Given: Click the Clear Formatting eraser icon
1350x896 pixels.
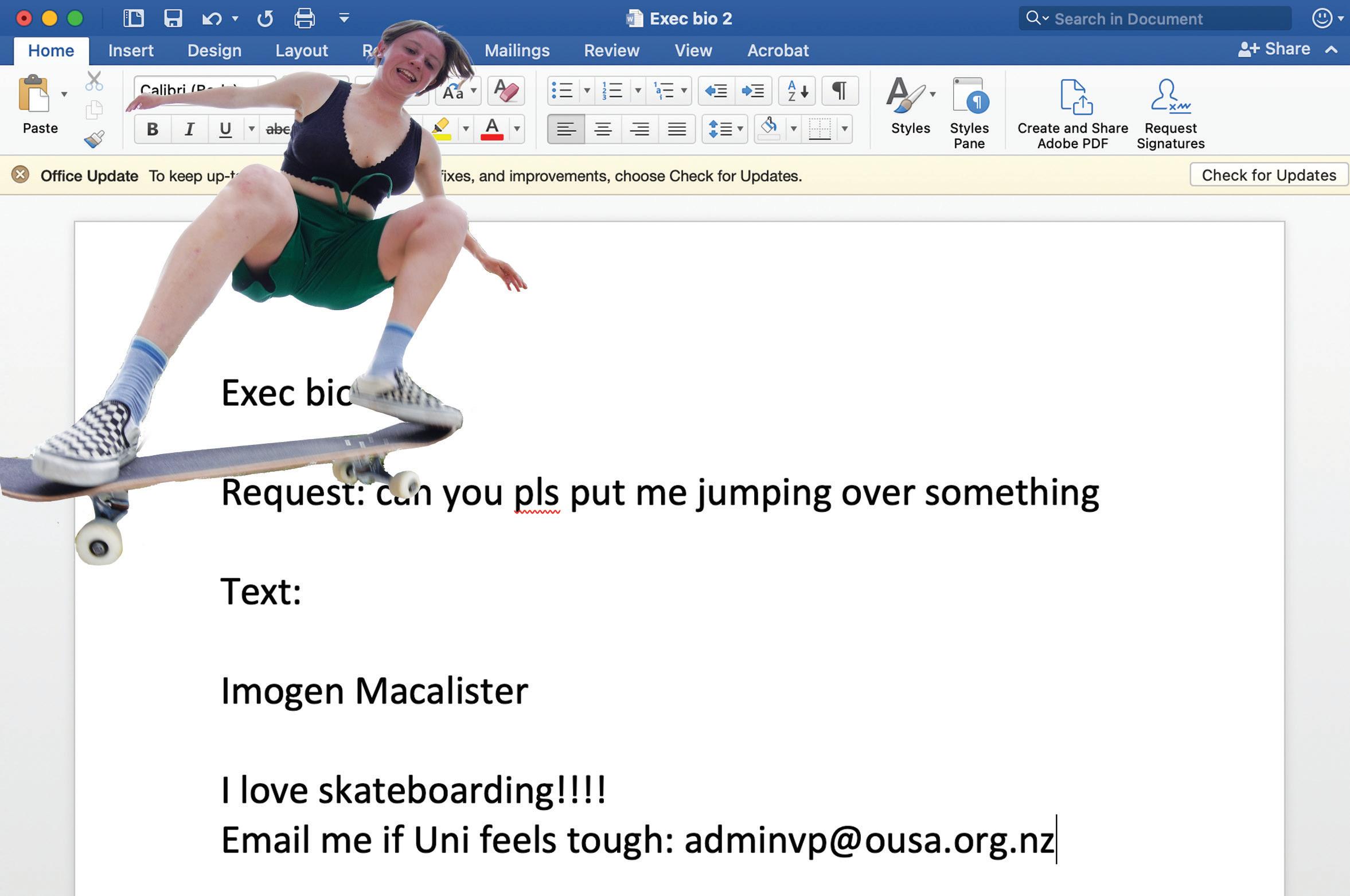Looking at the screenshot, I should [506, 91].
